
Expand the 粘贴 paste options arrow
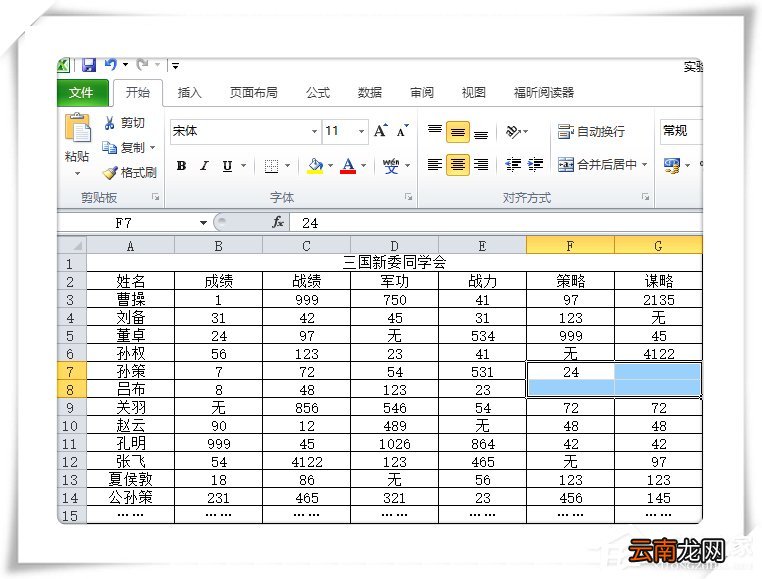point(77,173)
